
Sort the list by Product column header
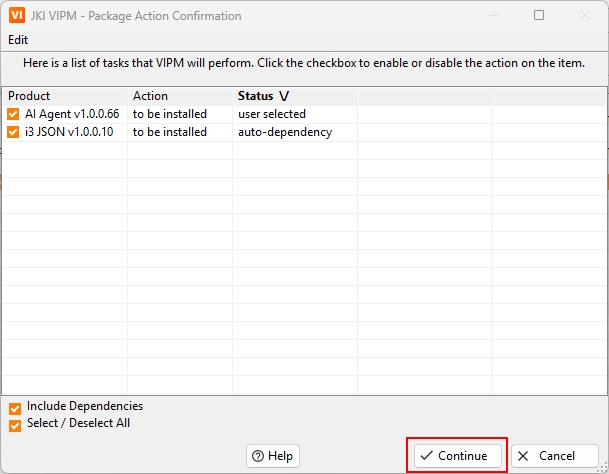click(x=29, y=96)
